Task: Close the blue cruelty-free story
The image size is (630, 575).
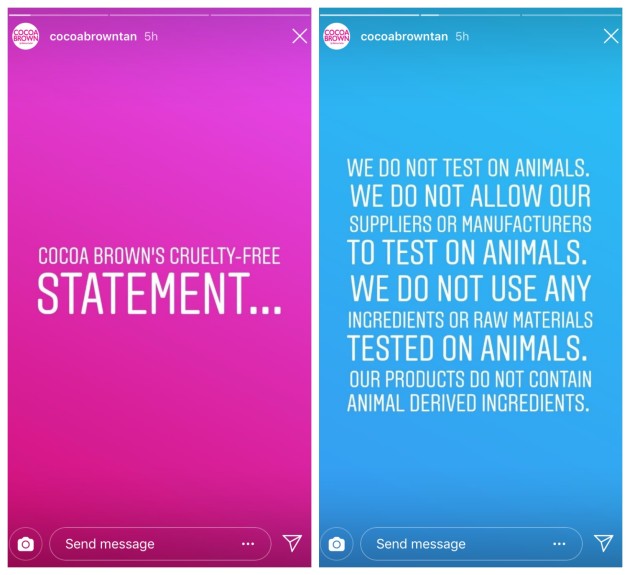Action: click(x=611, y=36)
